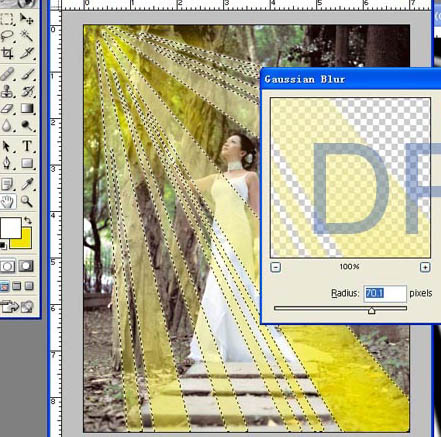Select the Magic Wand tool

[x=27, y=36]
